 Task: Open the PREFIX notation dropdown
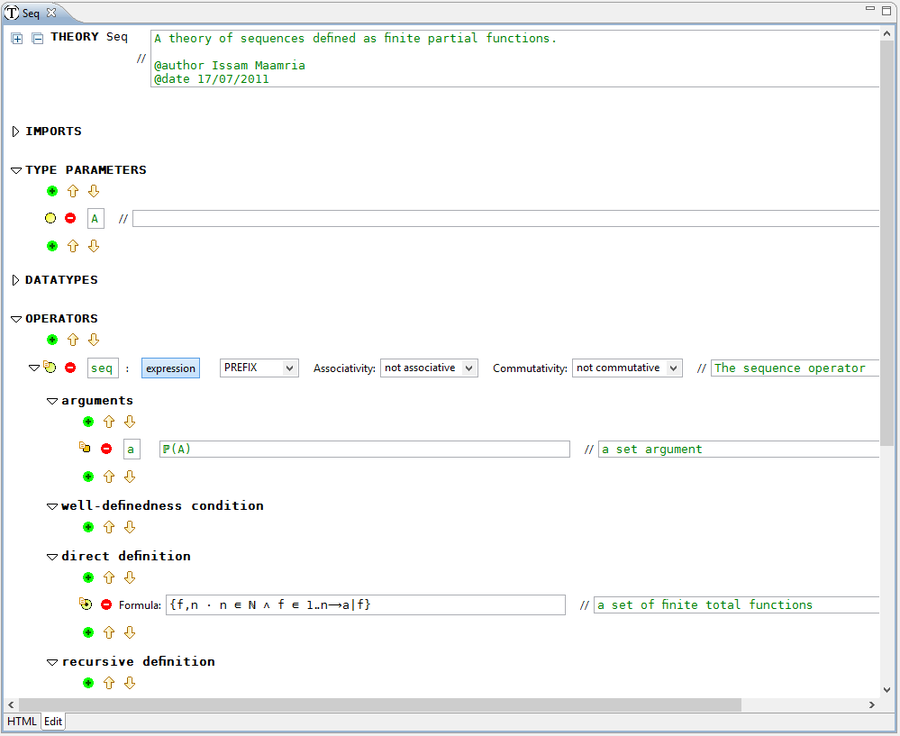coord(259,368)
